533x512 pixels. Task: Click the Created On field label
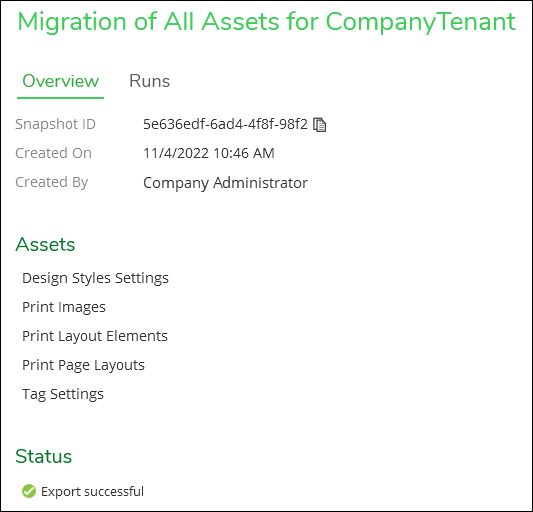(x=53, y=153)
